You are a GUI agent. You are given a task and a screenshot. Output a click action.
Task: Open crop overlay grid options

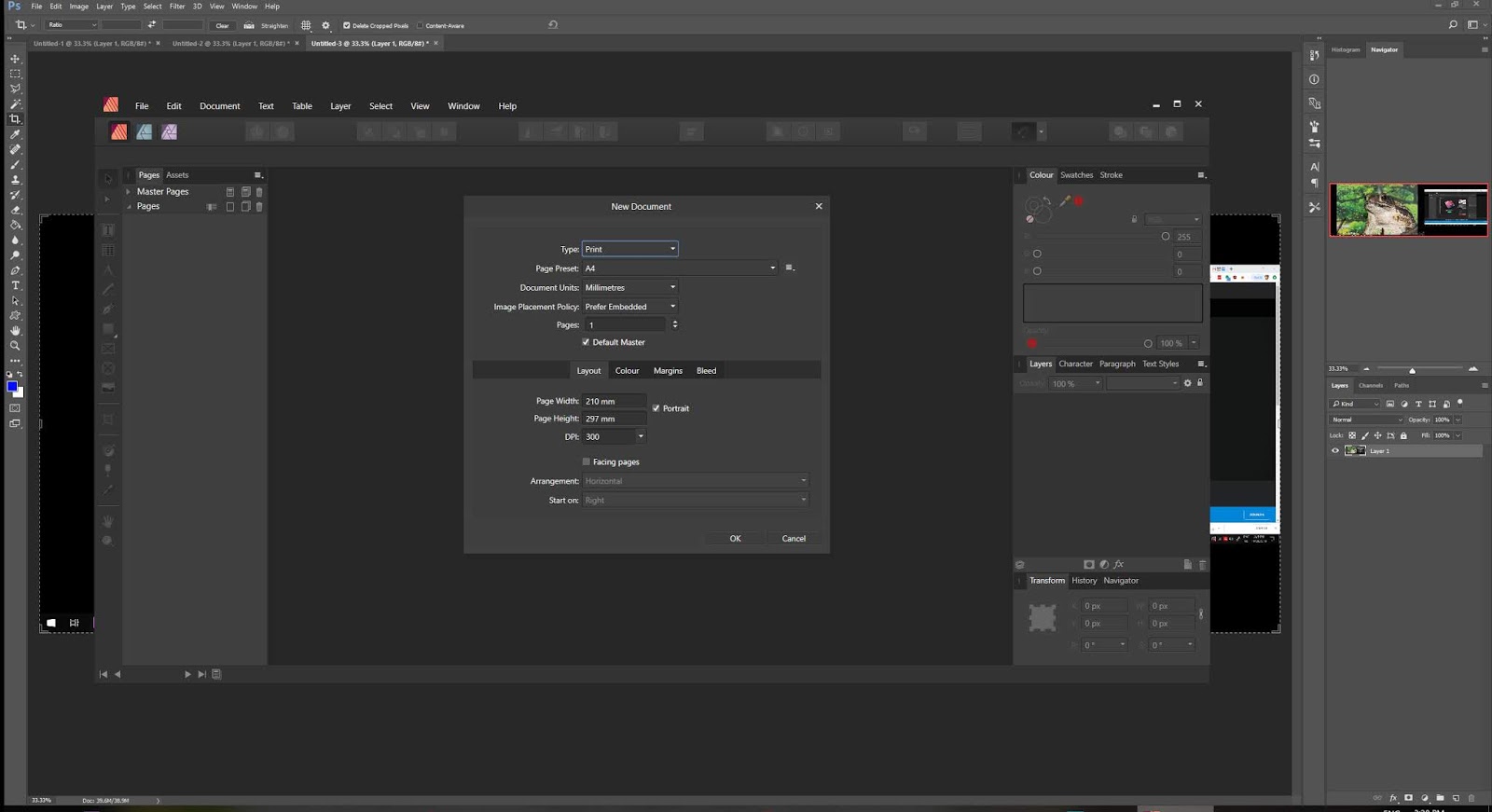tap(306, 25)
